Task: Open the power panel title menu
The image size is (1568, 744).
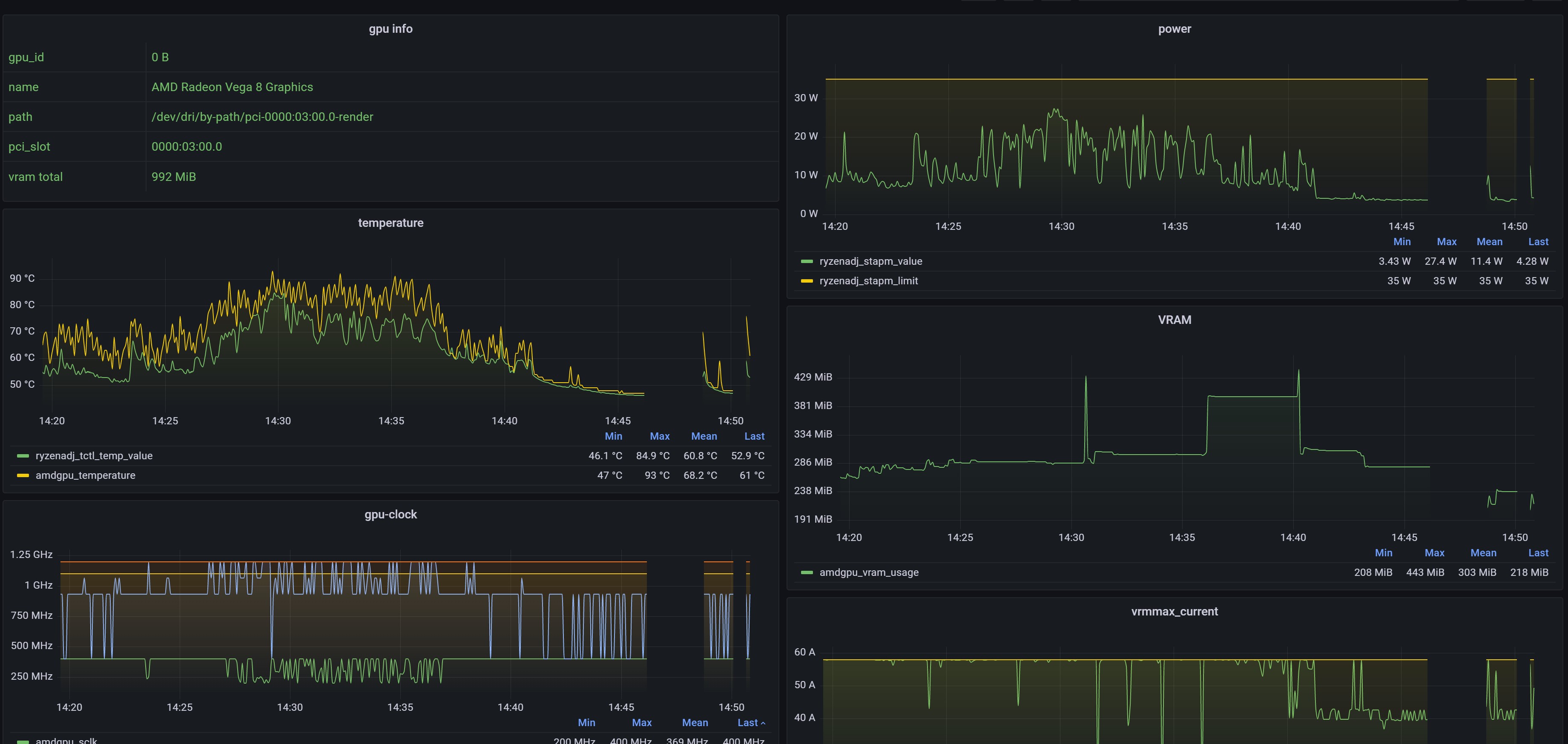Action: tap(1174, 29)
